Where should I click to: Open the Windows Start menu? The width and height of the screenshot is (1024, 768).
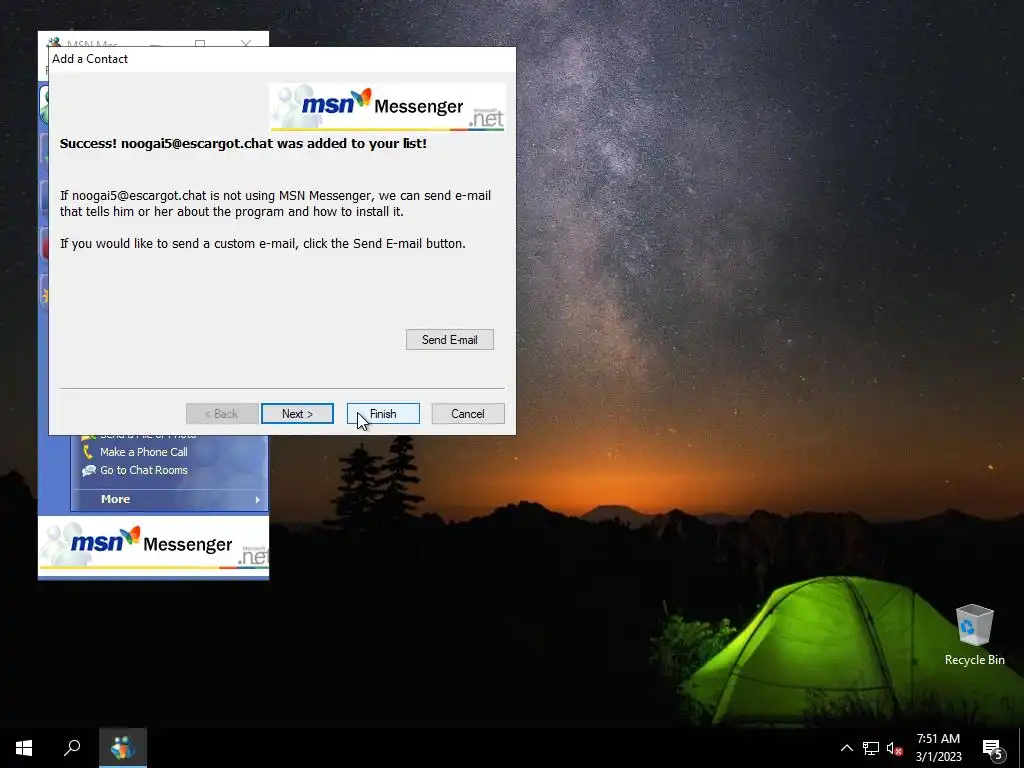click(x=24, y=748)
